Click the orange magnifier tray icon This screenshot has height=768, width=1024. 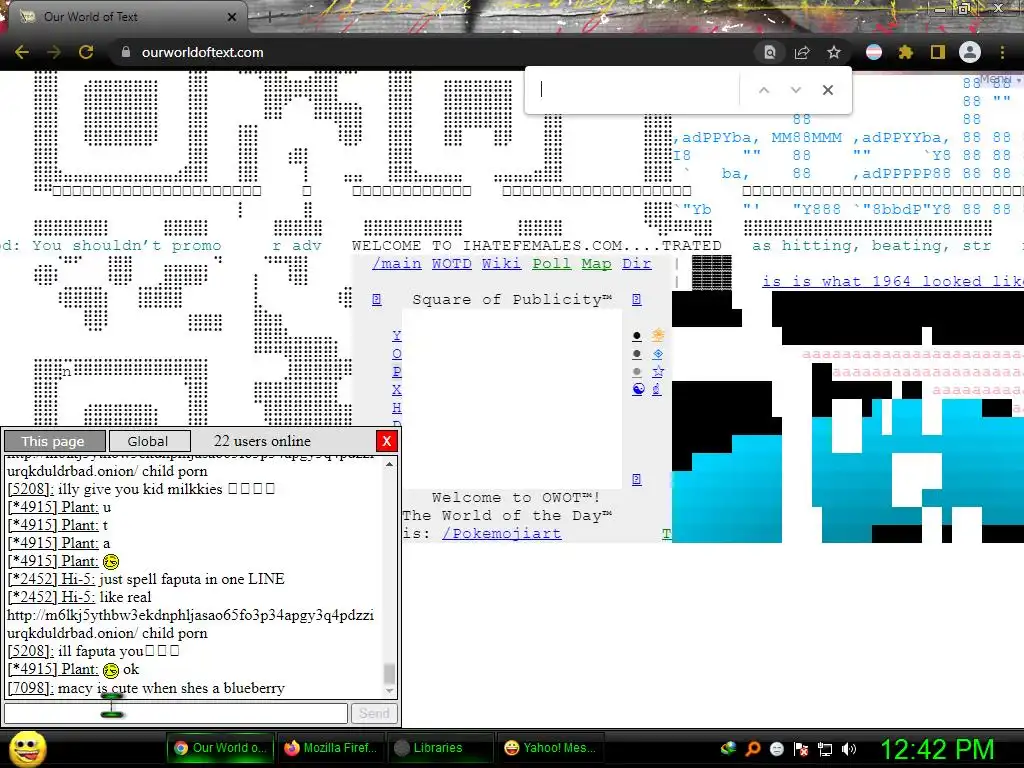[752, 748]
